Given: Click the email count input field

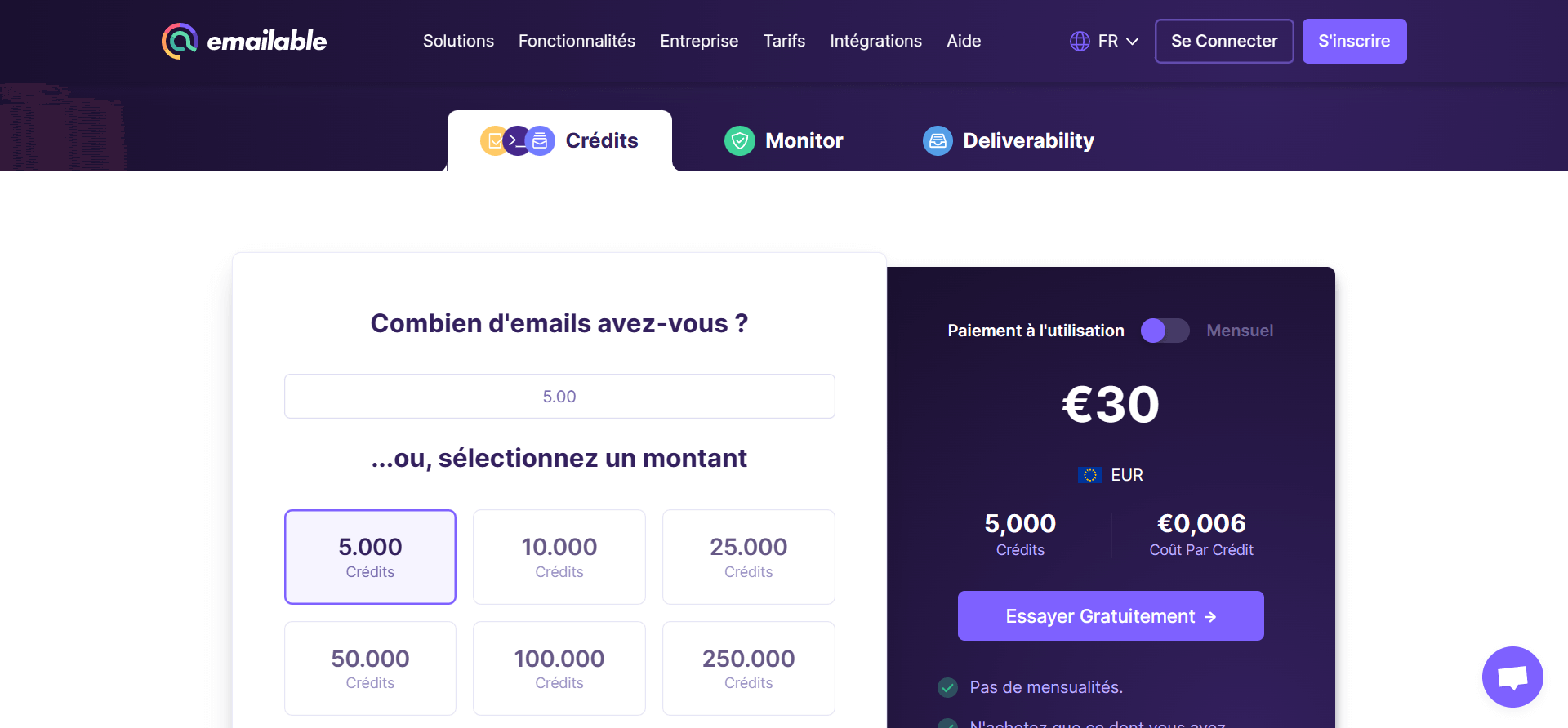Looking at the screenshot, I should click(559, 397).
